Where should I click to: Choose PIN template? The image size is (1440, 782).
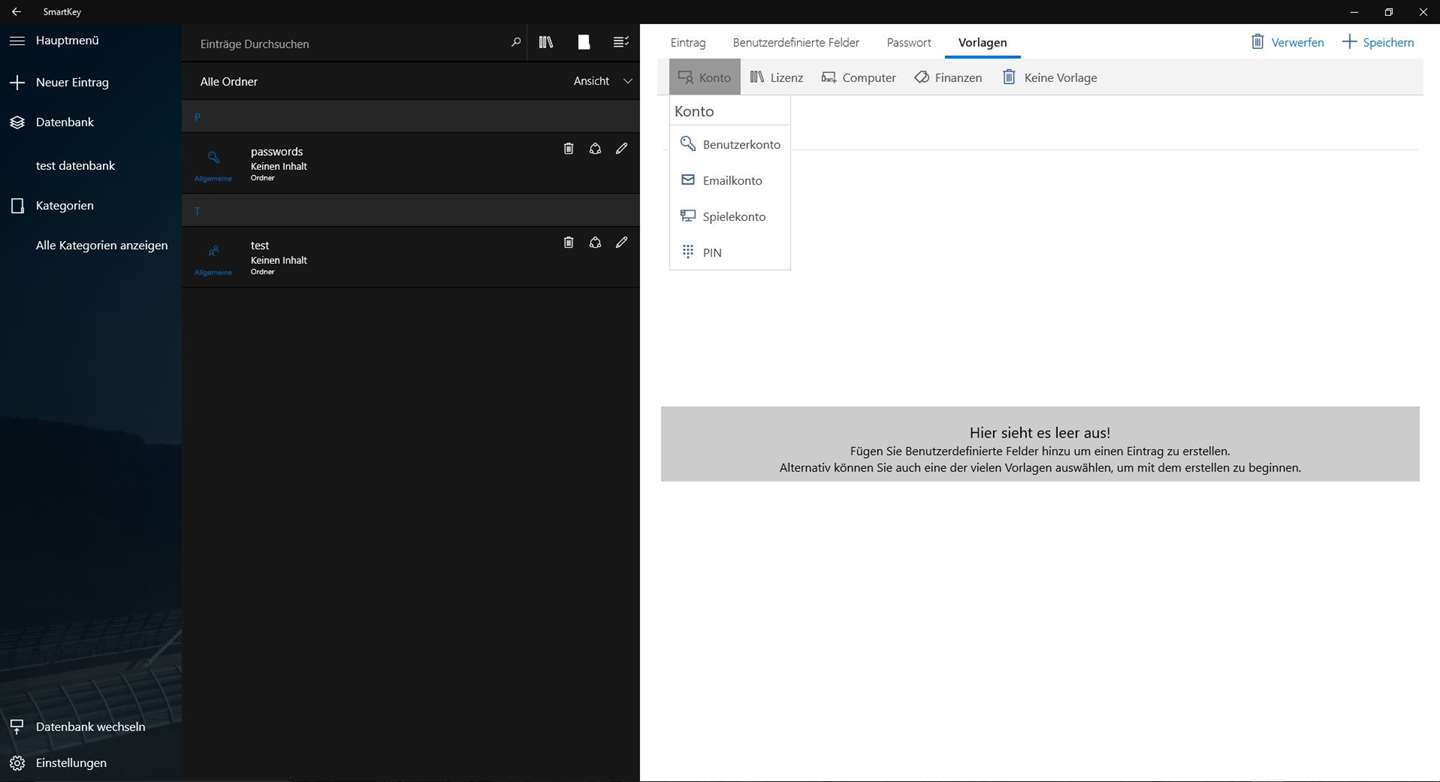click(730, 253)
